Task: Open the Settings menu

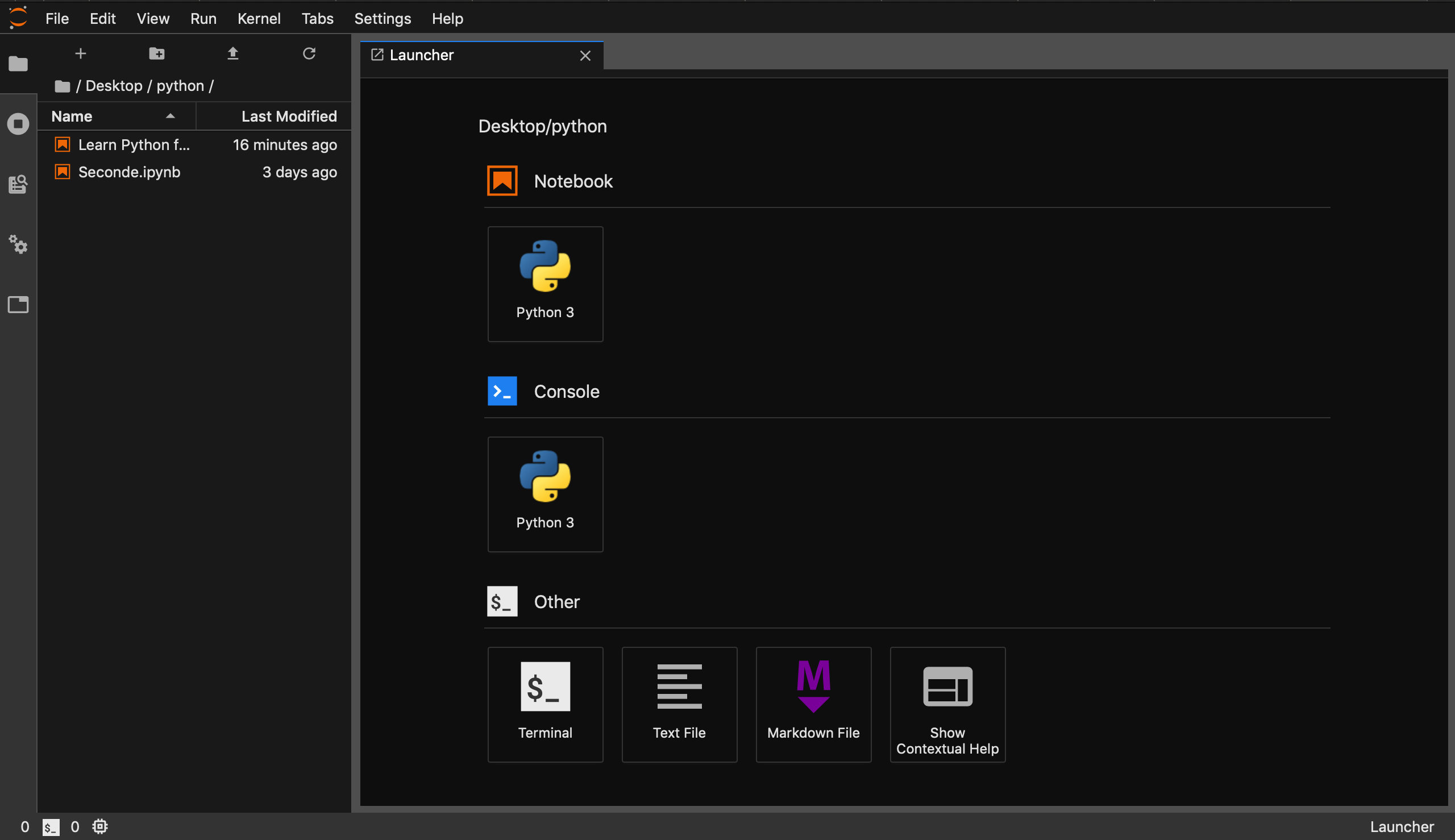Action: click(382, 18)
